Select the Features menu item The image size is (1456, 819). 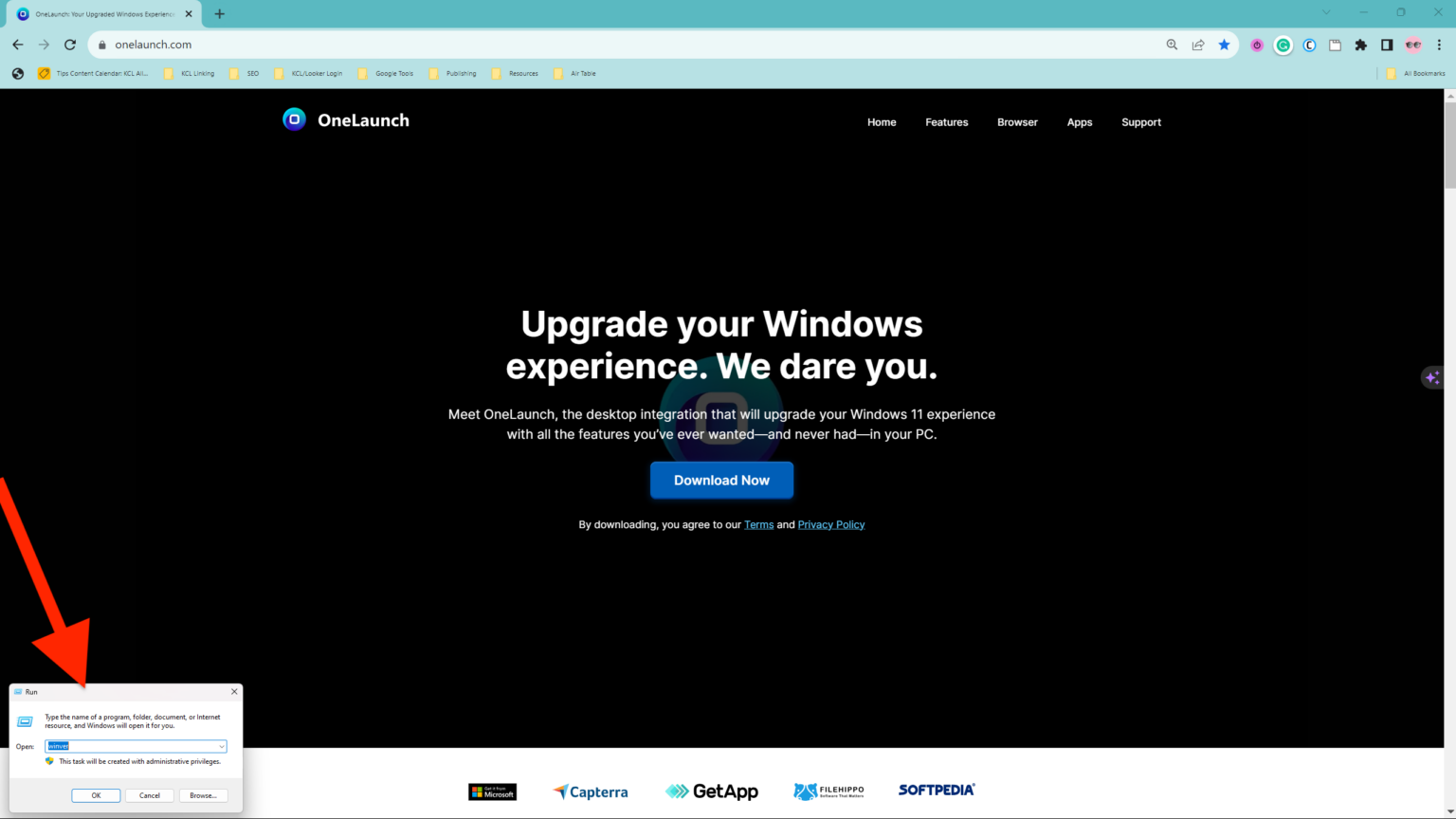[x=946, y=122]
